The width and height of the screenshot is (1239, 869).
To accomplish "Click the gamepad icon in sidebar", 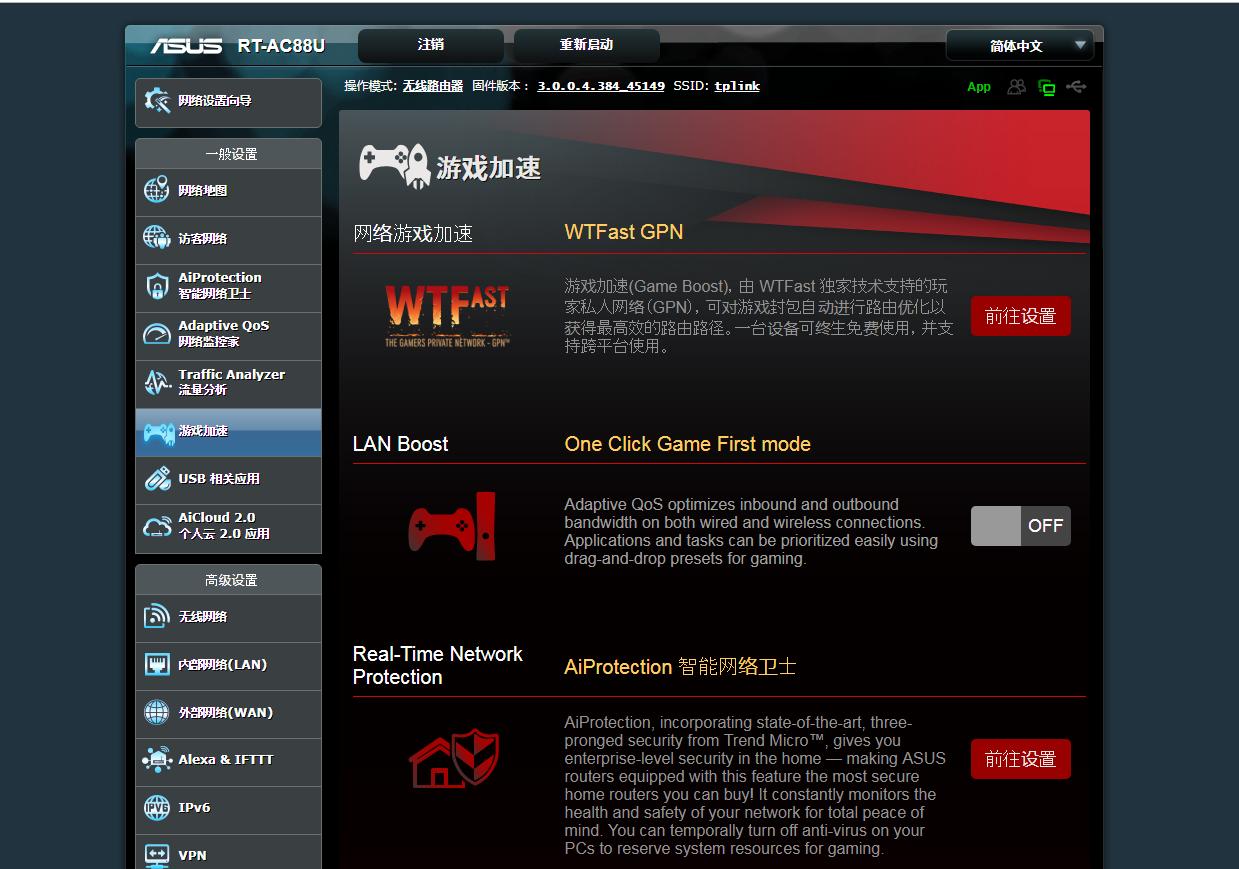I will pos(158,432).
